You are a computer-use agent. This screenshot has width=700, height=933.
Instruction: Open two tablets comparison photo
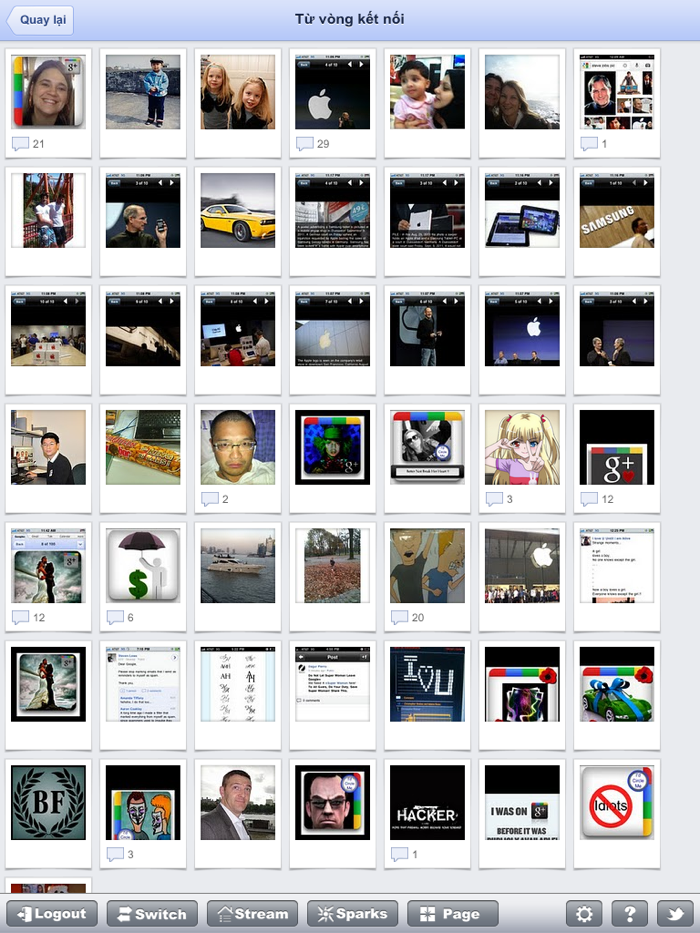[x=522, y=210]
